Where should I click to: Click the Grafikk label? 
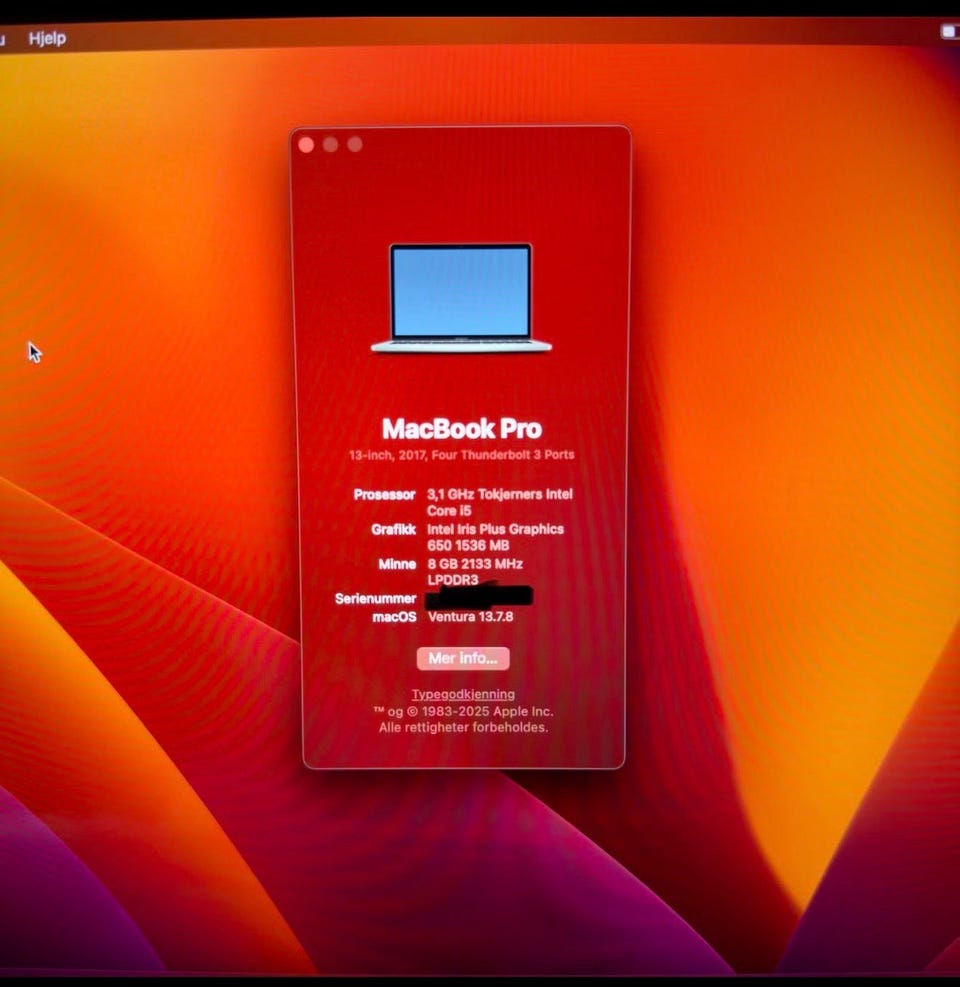[393, 529]
